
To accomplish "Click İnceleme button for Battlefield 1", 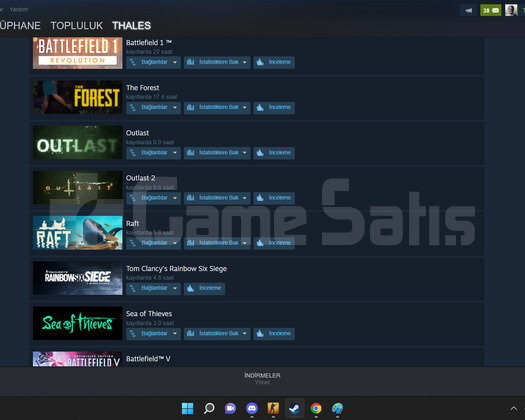I will coord(274,62).
